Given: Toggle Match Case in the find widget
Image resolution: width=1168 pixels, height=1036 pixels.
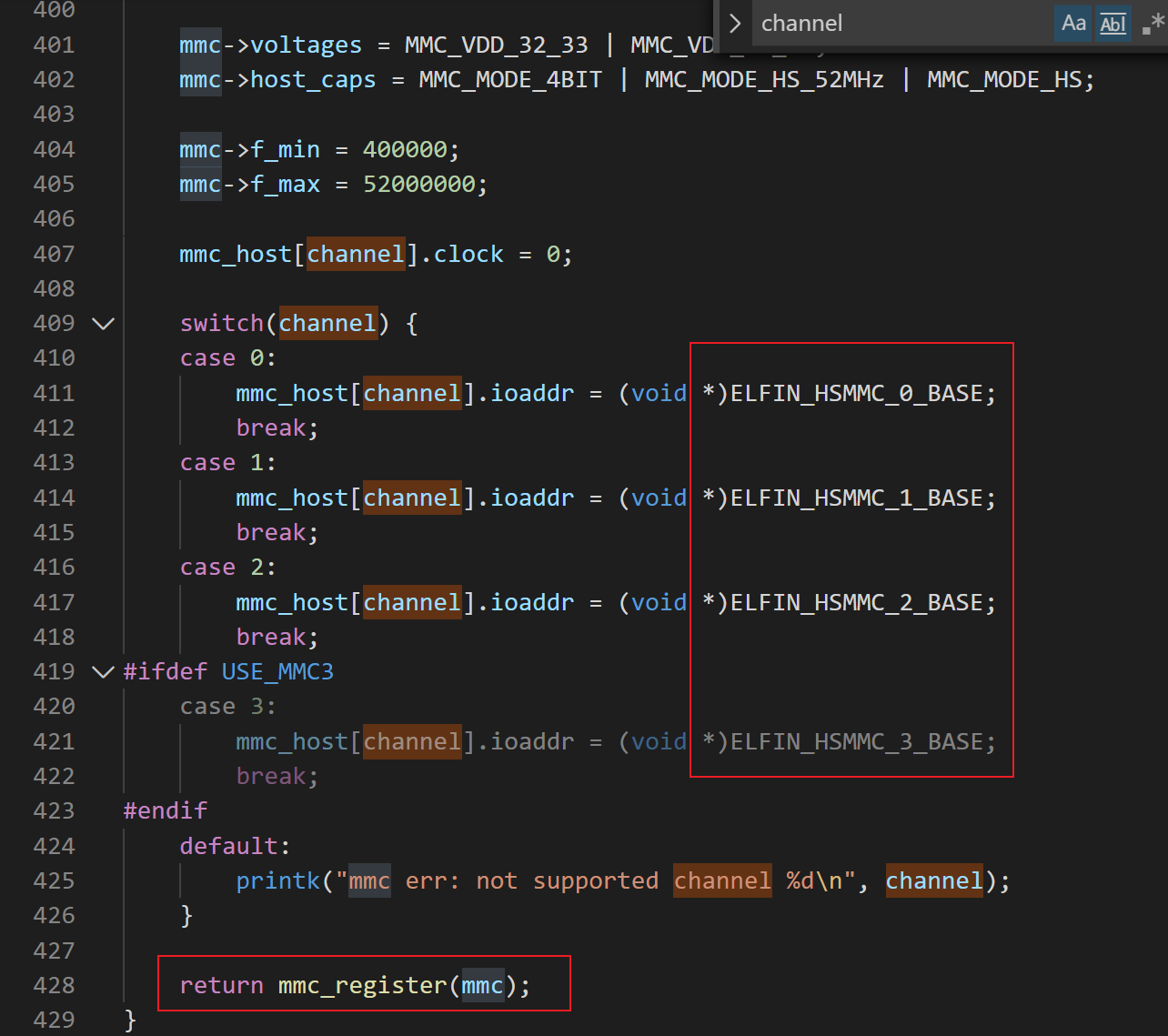Looking at the screenshot, I should (1074, 24).
